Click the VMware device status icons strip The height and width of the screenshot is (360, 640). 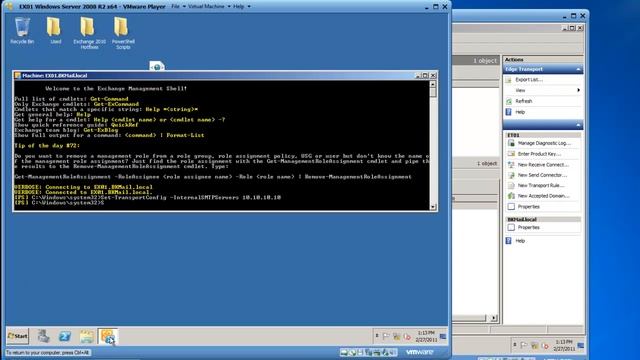pyautogui.click(x=368, y=352)
